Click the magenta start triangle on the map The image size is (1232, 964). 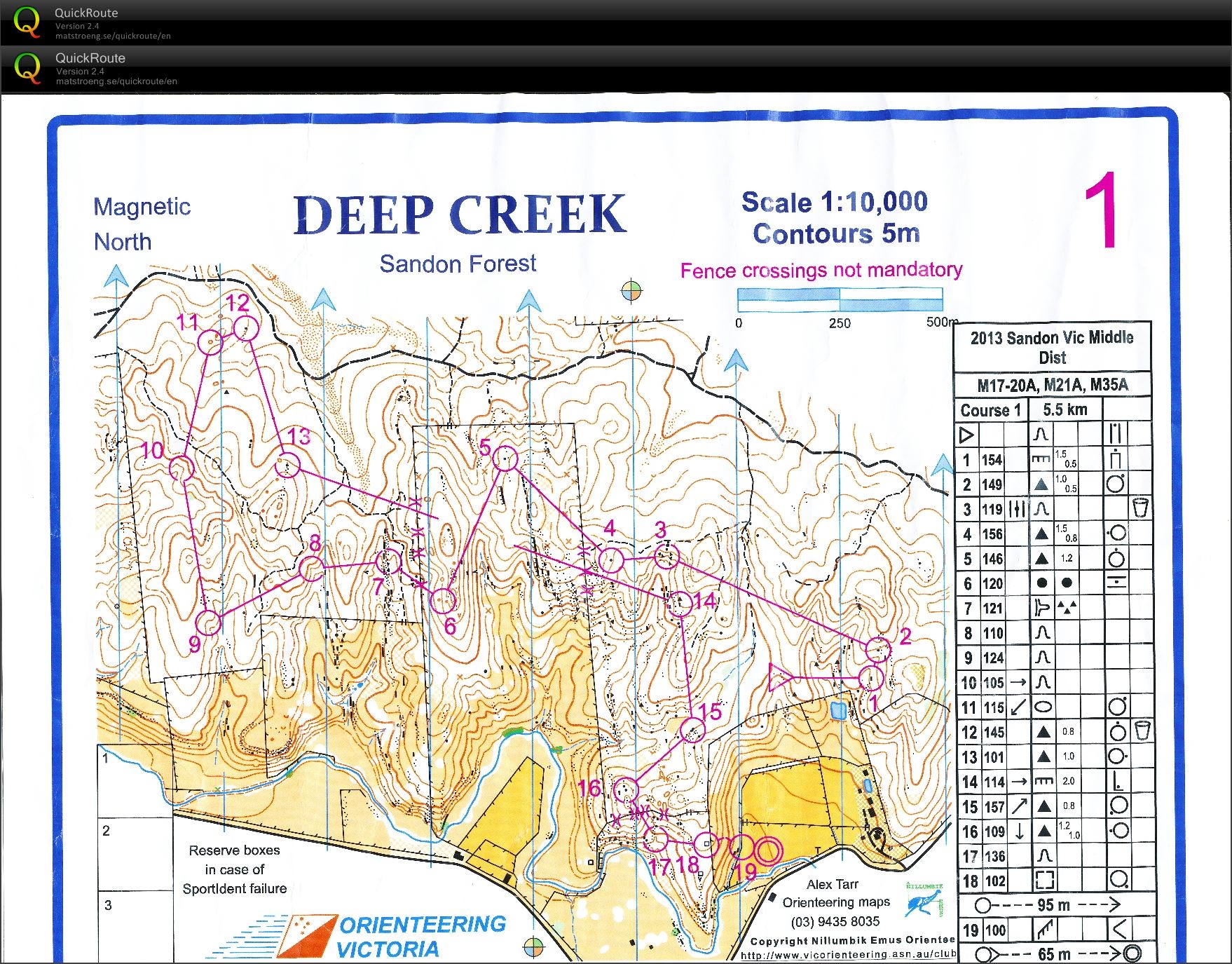point(779,678)
